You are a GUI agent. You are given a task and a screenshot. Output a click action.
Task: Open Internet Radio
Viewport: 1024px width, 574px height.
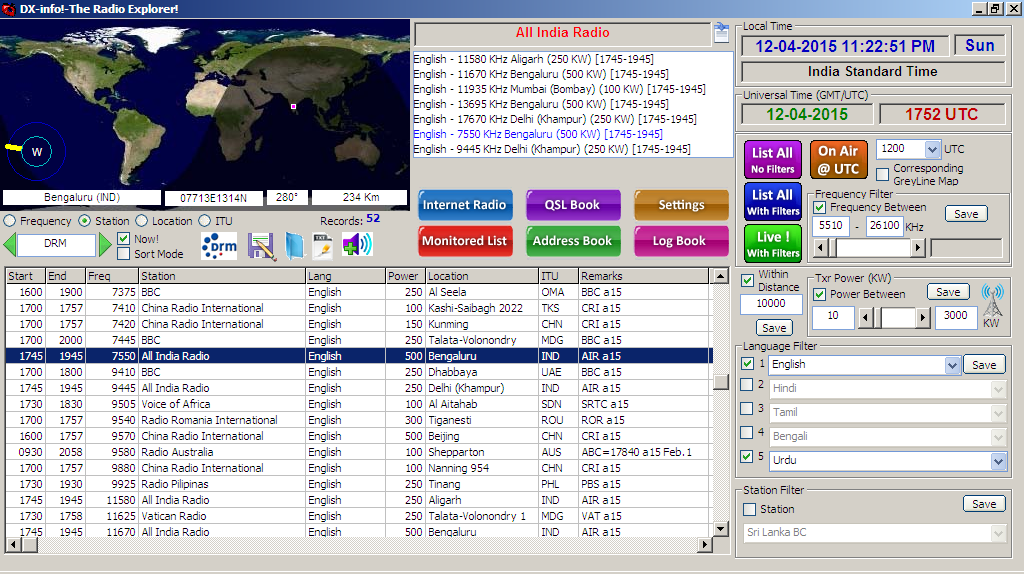[464, 205]
